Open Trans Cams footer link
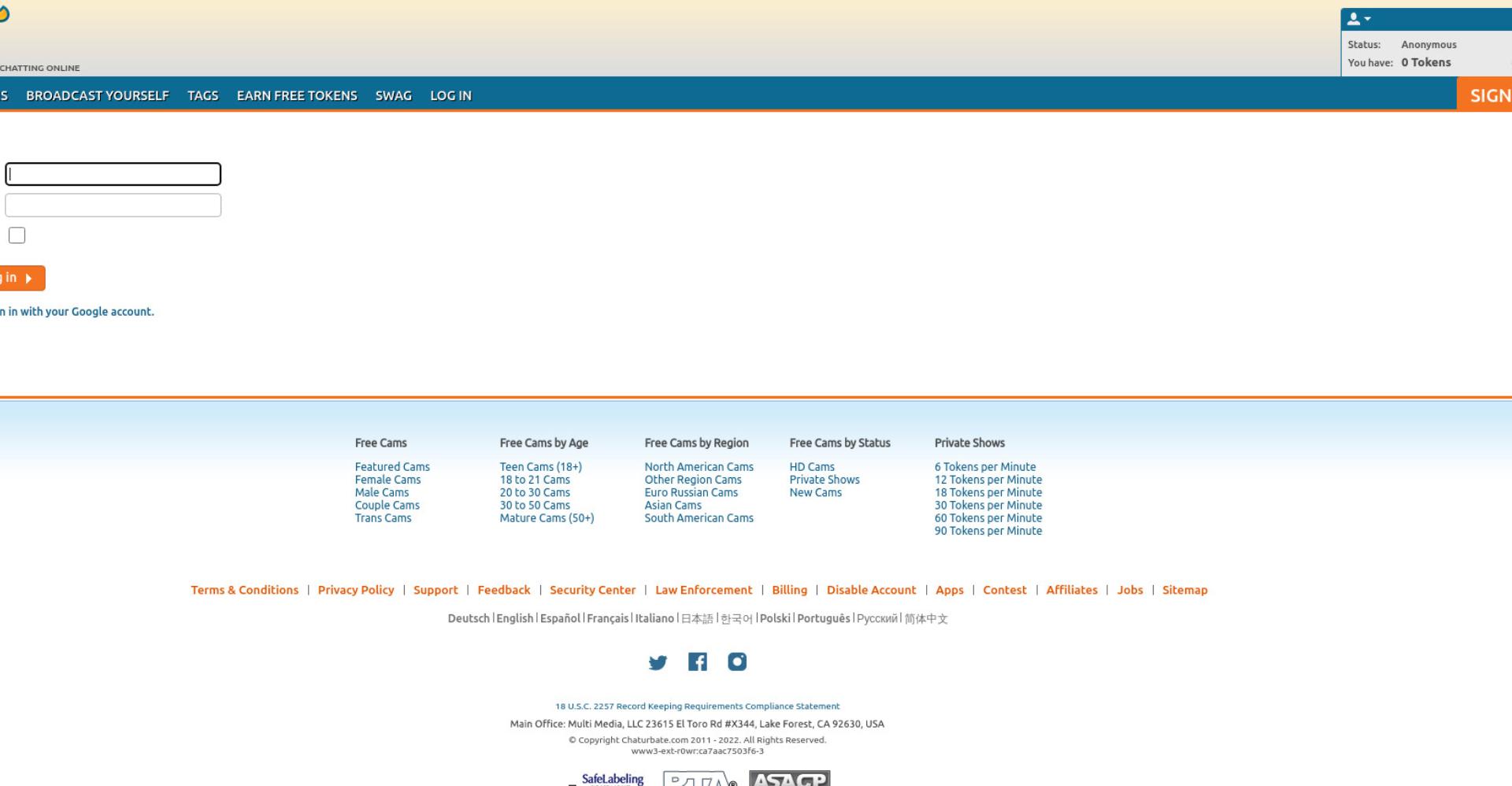 (383, 518)
